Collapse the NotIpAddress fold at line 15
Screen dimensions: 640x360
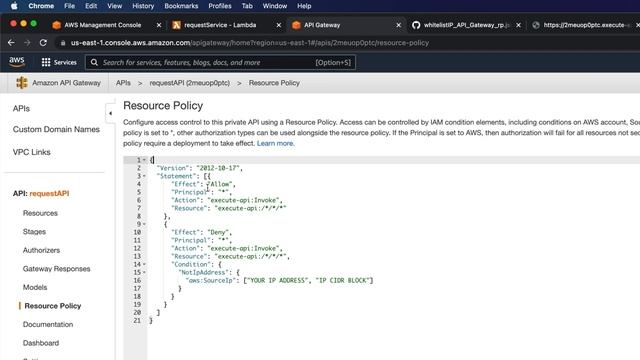(x=144, y=272)
